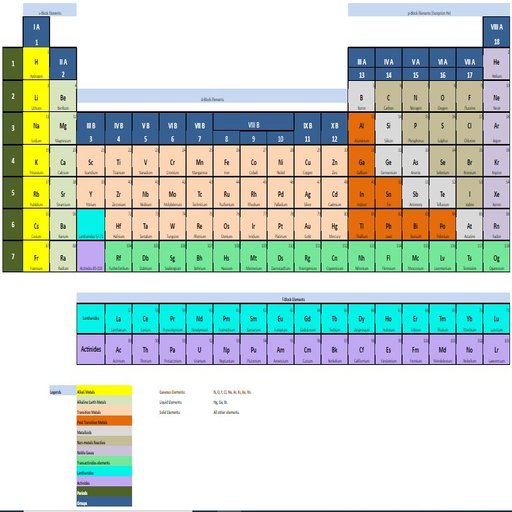512x512 pixels.
Task: Select the Gallium (Ga) cell
Action: coord(361,160)
